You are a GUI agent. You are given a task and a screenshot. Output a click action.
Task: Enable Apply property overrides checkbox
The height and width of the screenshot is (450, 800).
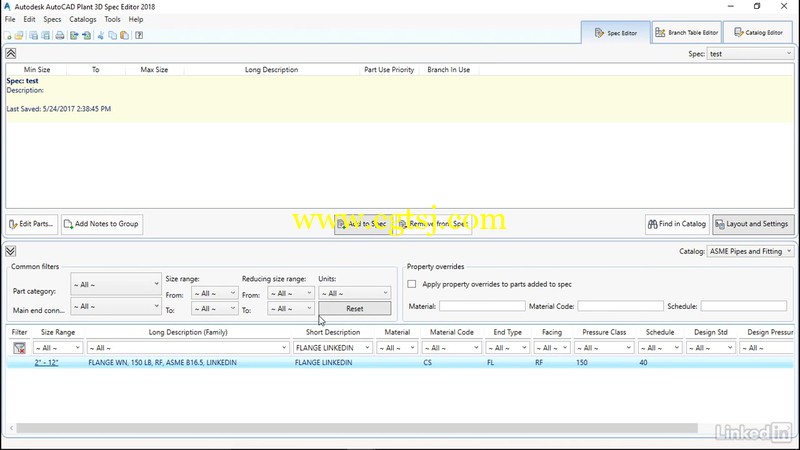[x=412, y=284]
